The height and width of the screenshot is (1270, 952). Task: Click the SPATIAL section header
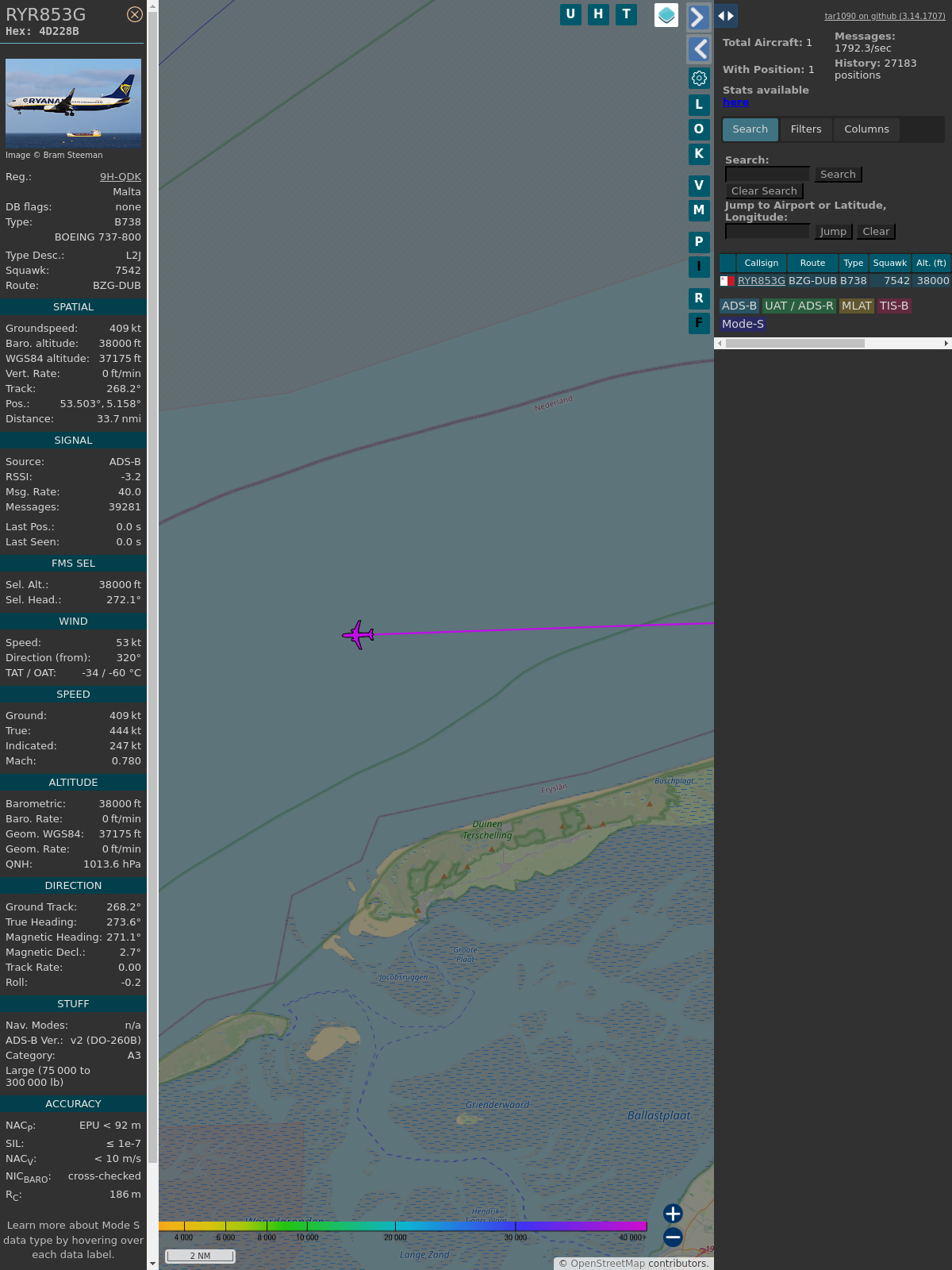pos(73,307)
